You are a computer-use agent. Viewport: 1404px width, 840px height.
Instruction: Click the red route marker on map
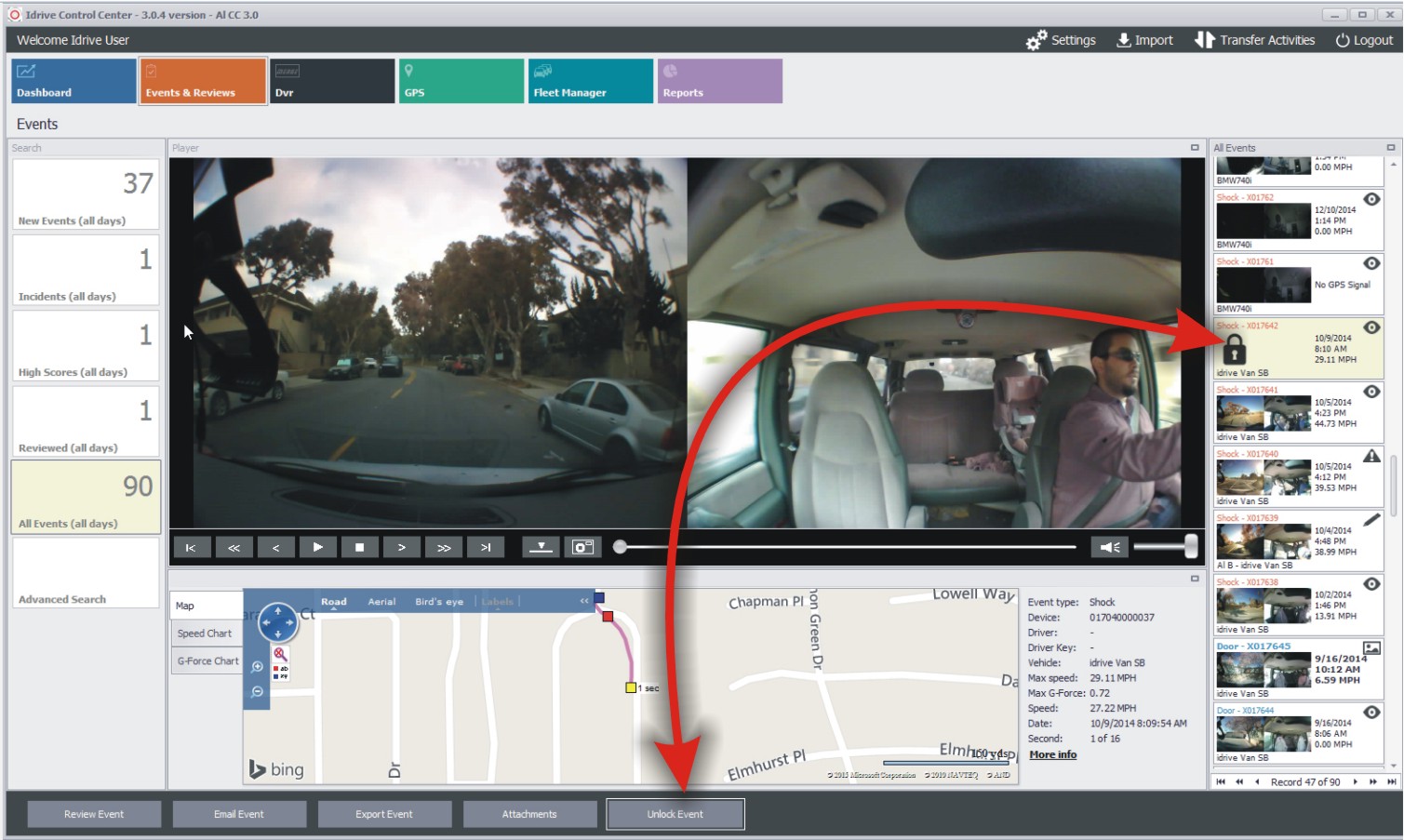tap(608, 617)
